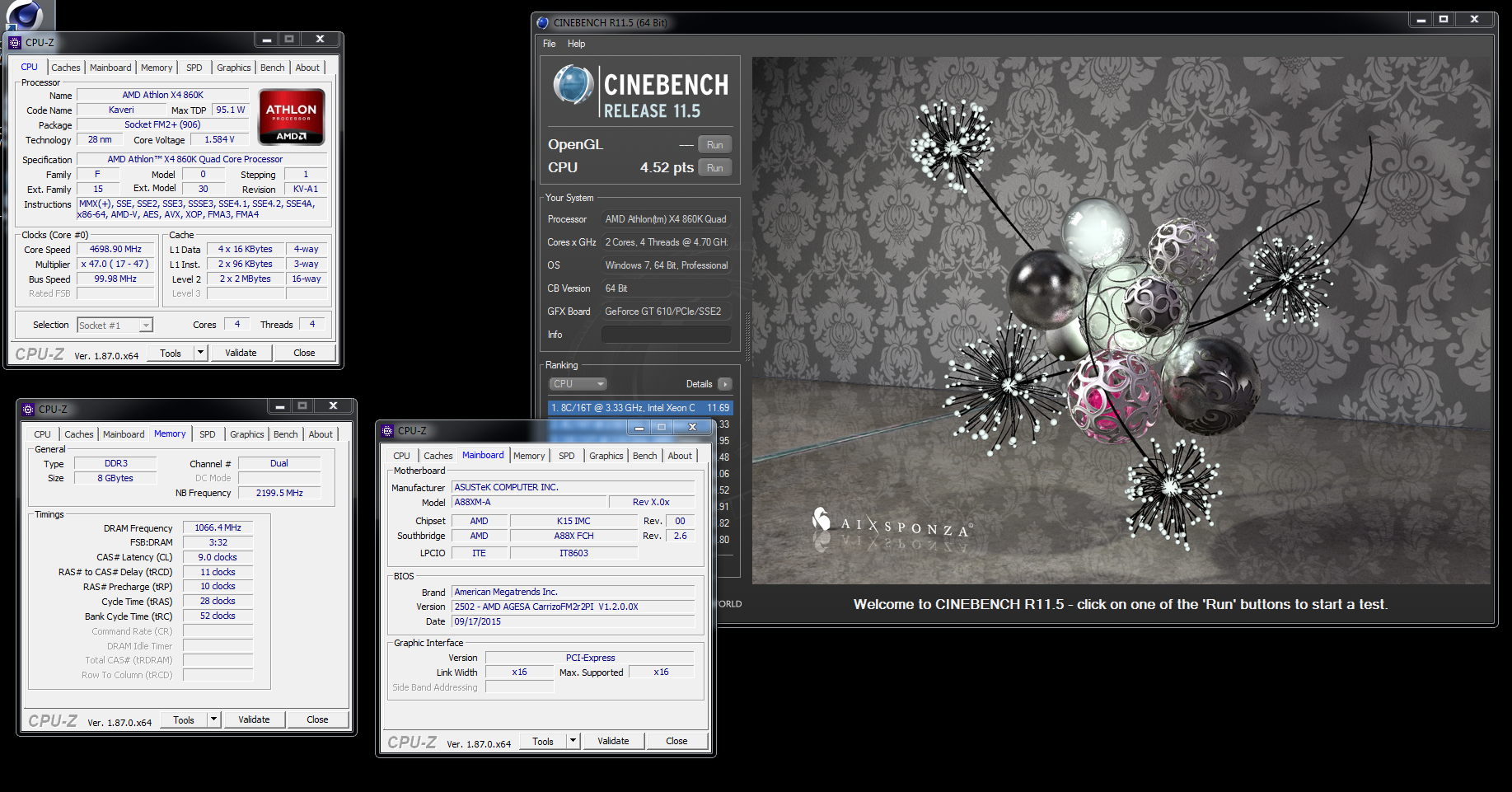This screenshot has height=792, width=1512.
Task: Switch to Bench tab in top CPU-Z window
Action: [273, 68]
